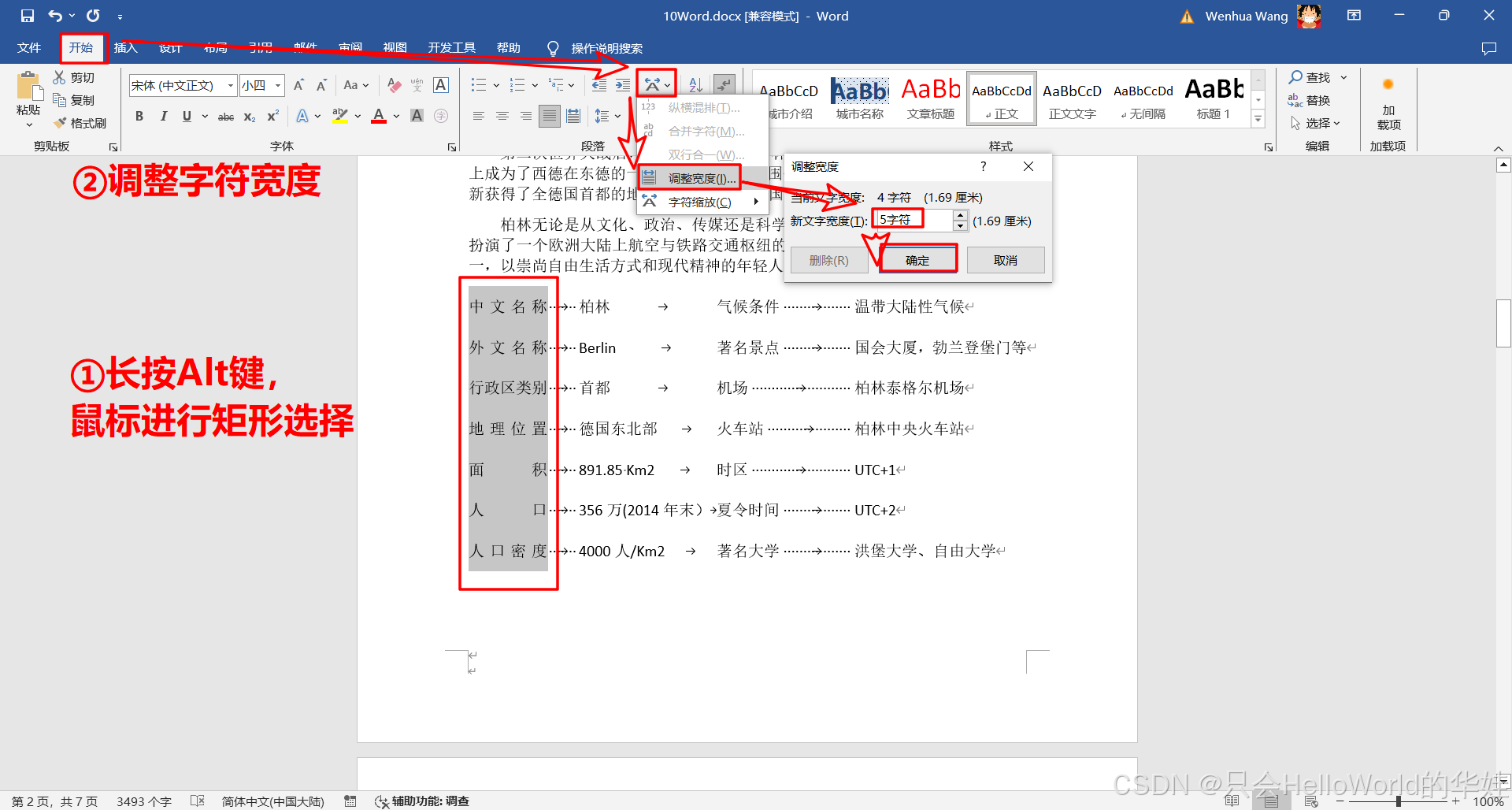Apply character border icon
The width and height of the screenshot is (1512, 810).
pyautogui.click(x=441, y=85)
